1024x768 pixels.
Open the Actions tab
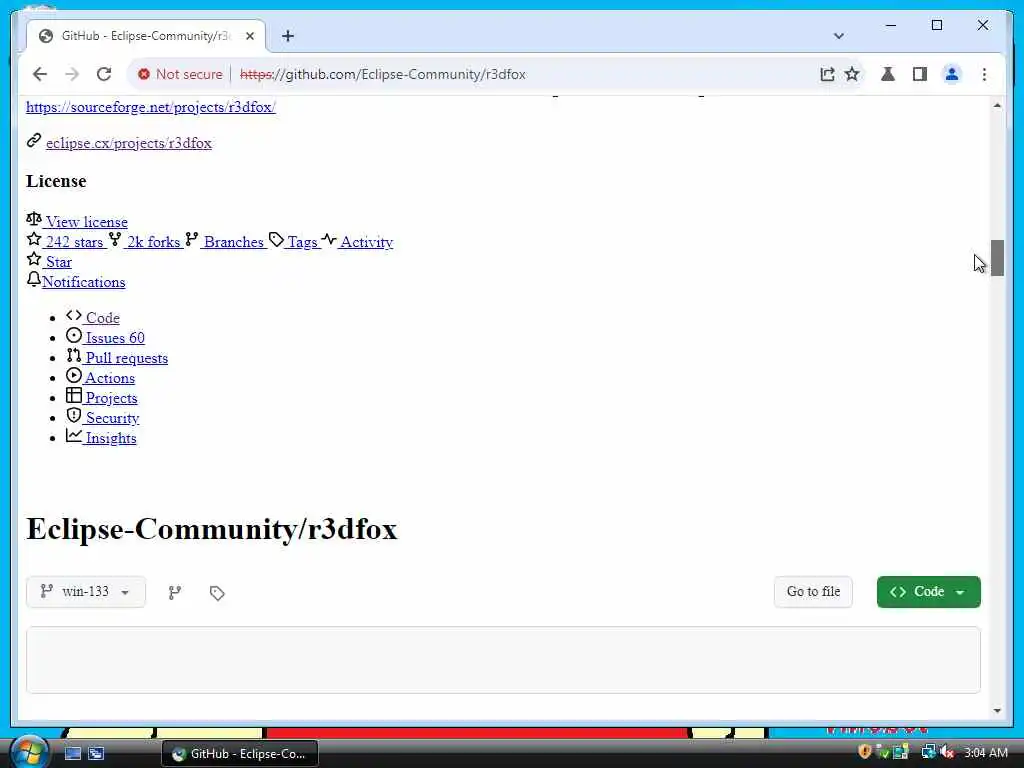(110, 378)
